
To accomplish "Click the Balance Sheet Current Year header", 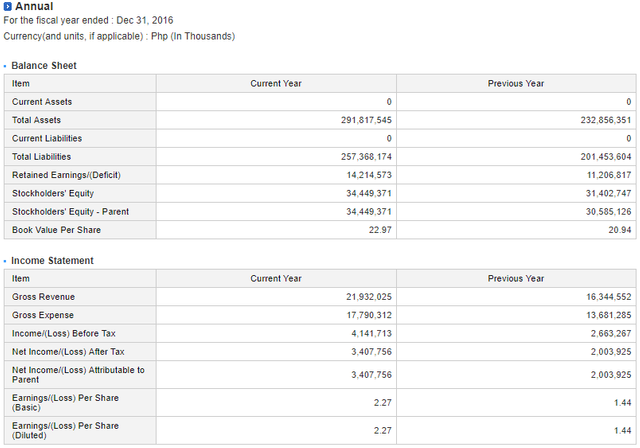I will 276,84.
